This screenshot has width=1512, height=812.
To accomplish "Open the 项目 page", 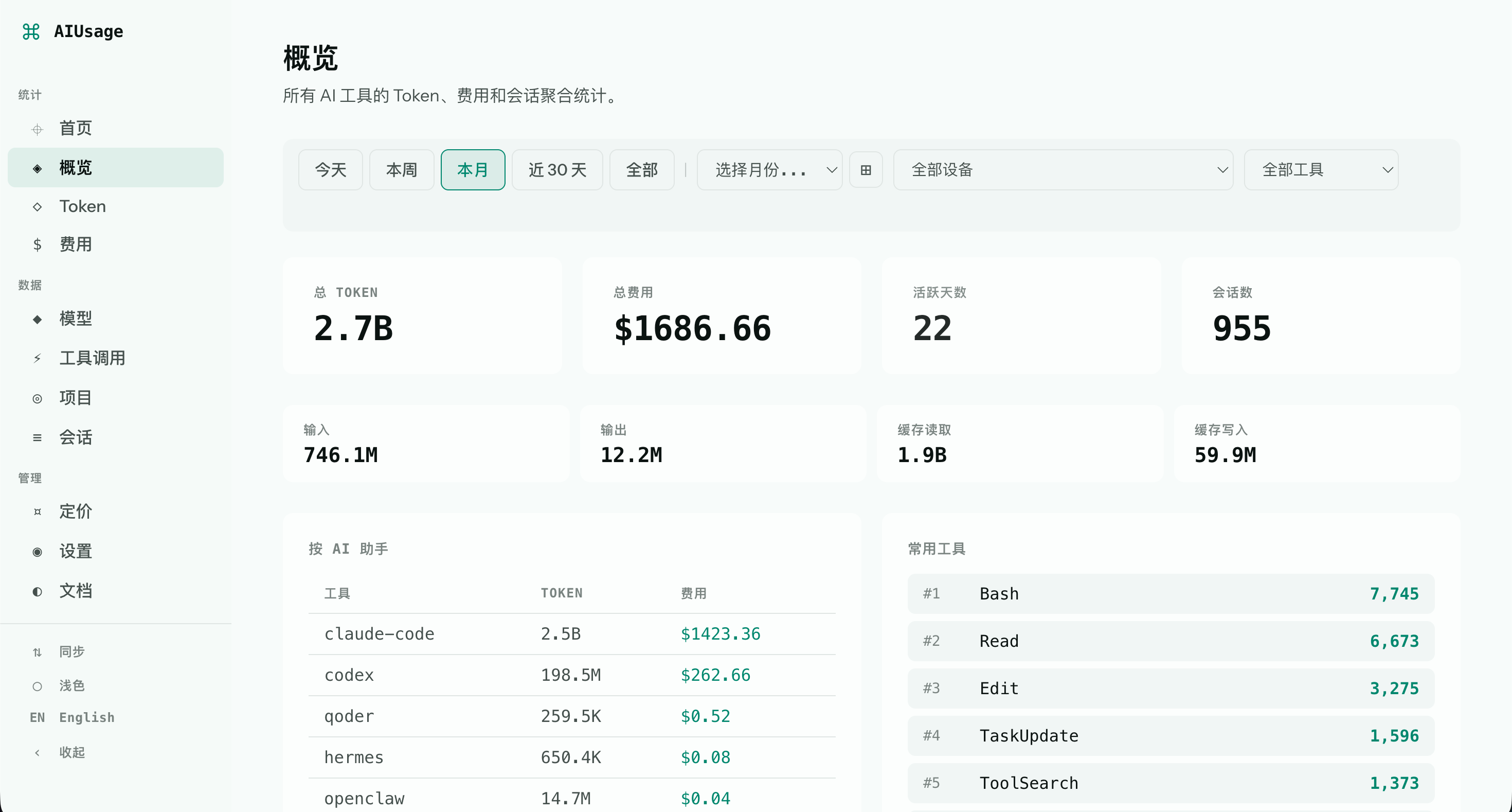I will point(116,398).
